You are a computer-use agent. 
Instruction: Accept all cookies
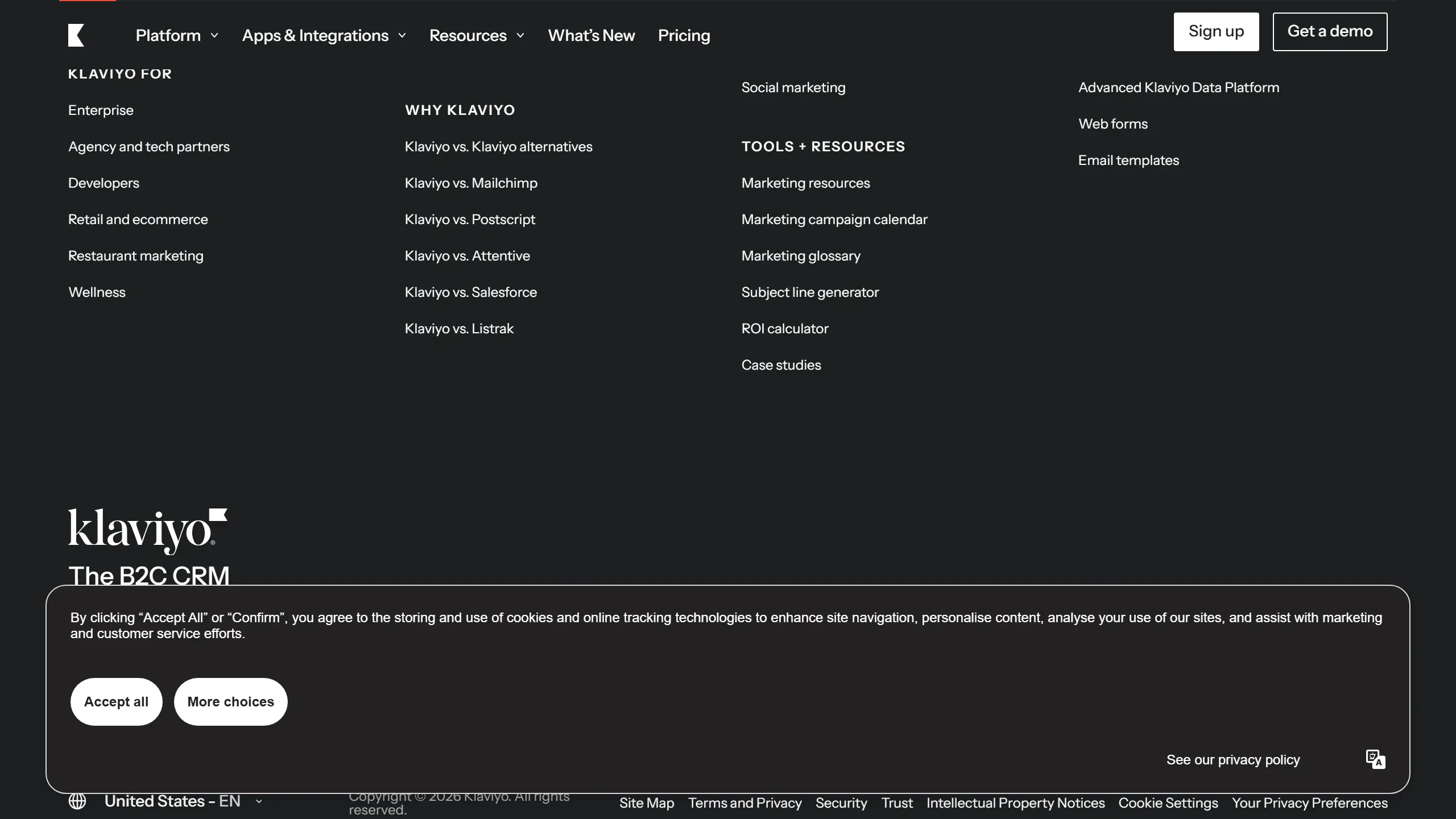[116, 701]
